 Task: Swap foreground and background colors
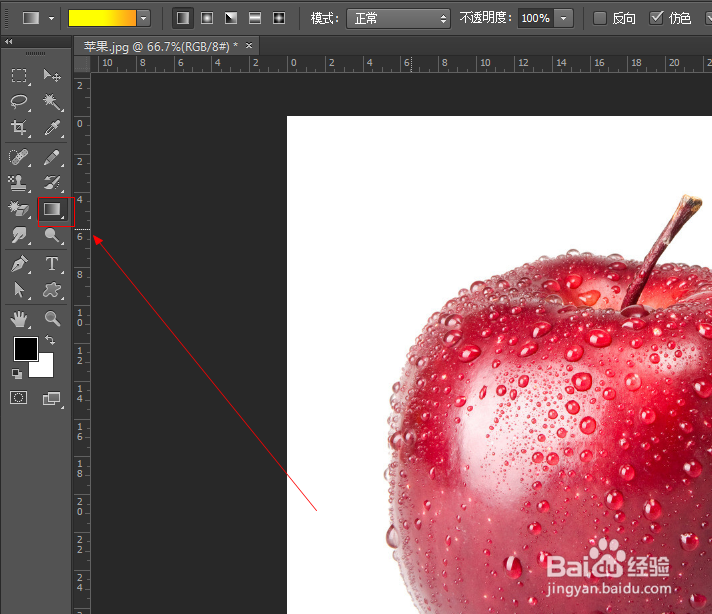(x=50, y=340)
